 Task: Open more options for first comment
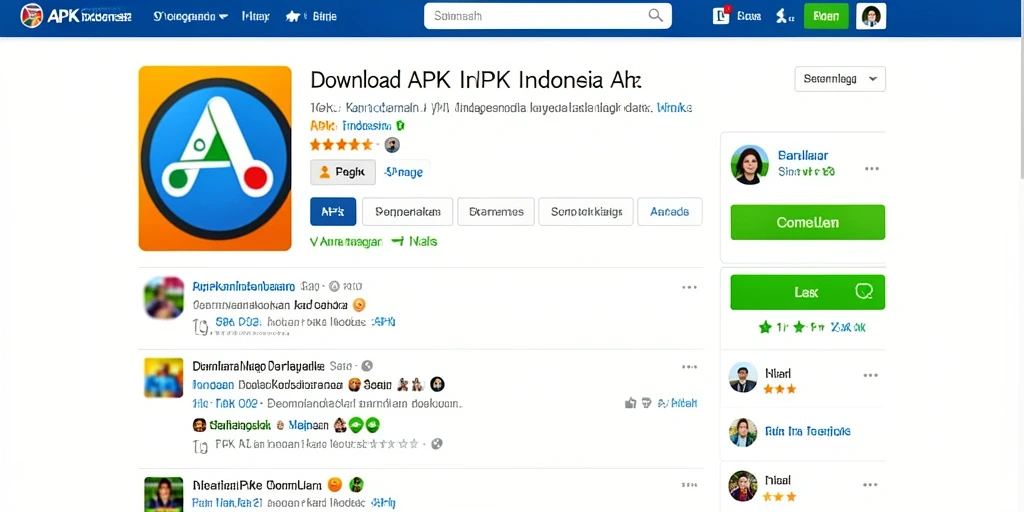689,287
